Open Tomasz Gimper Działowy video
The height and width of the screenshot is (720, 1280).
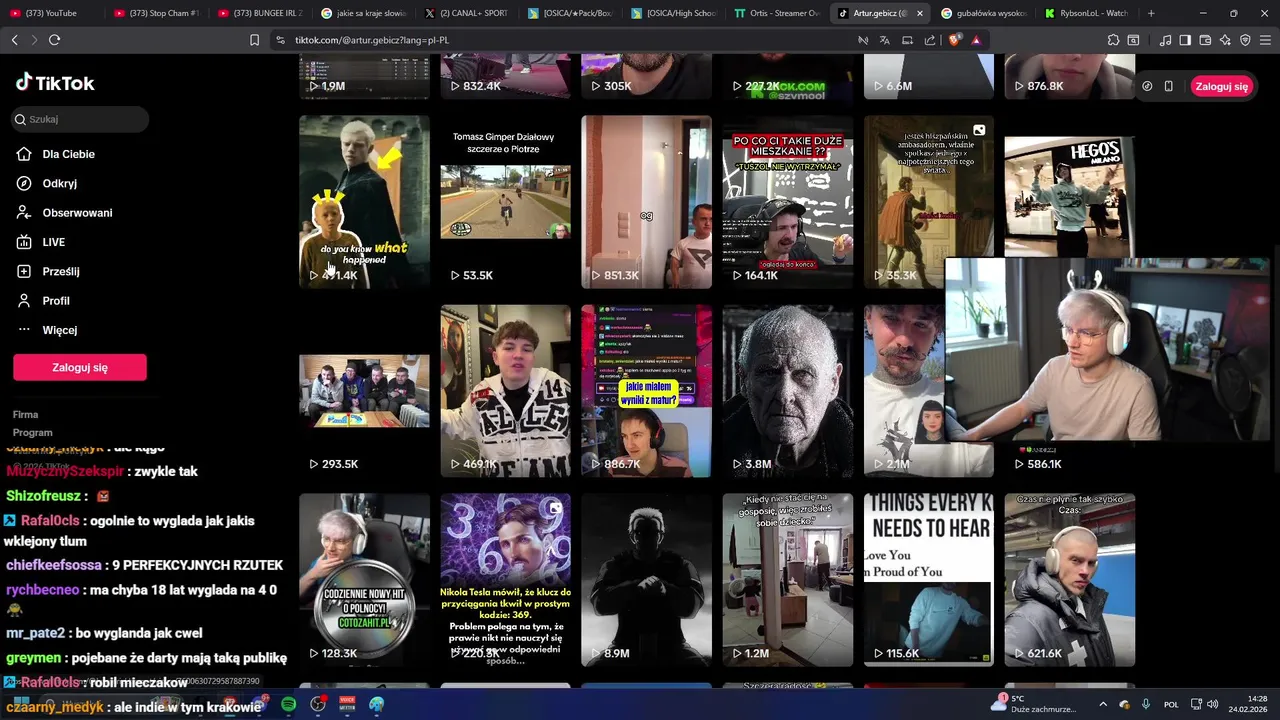click(x=505, y=202)
